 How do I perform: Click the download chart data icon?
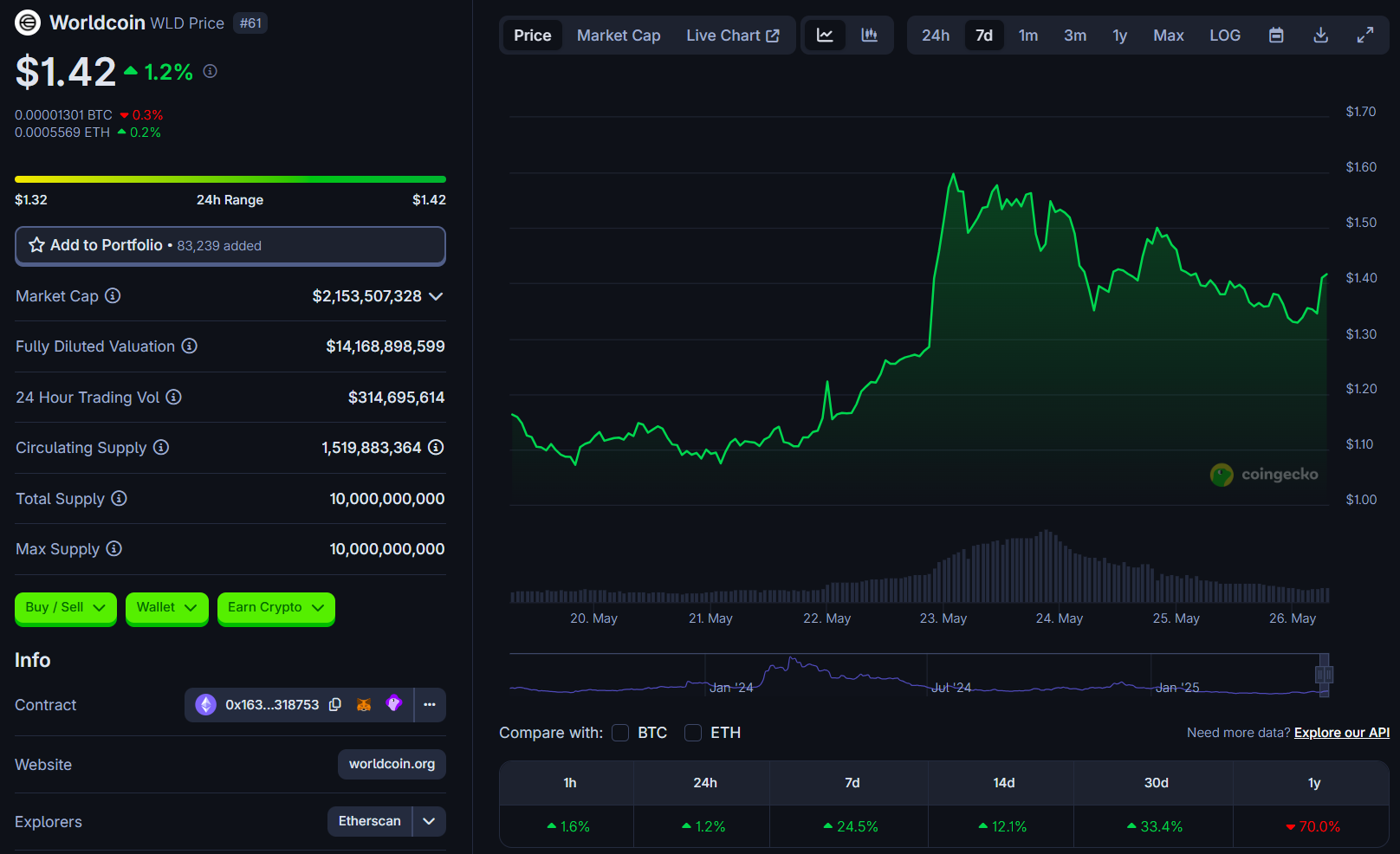click(x=1320, y=36)
